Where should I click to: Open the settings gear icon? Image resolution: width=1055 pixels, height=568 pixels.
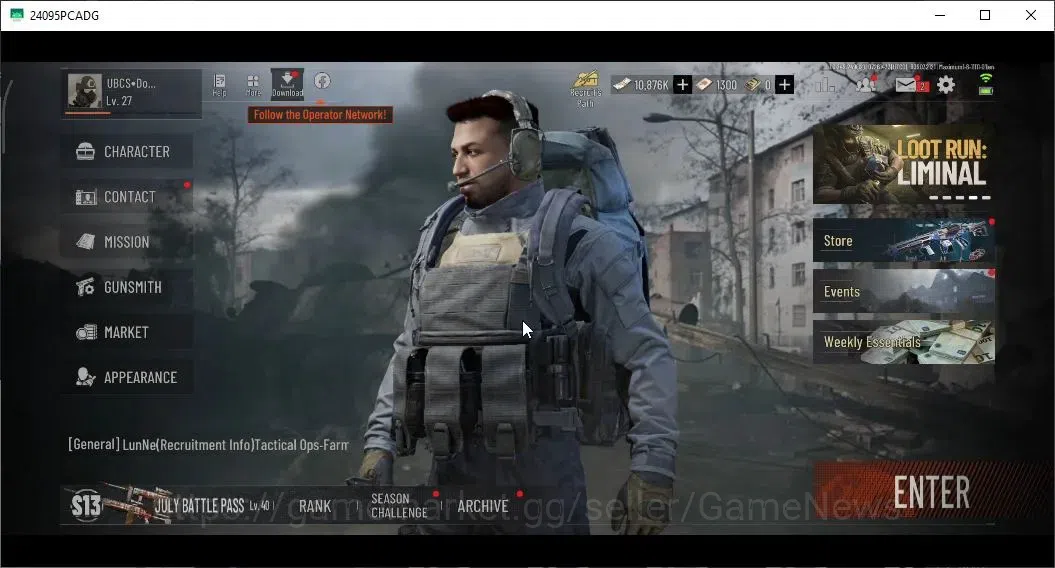(946, 85)
